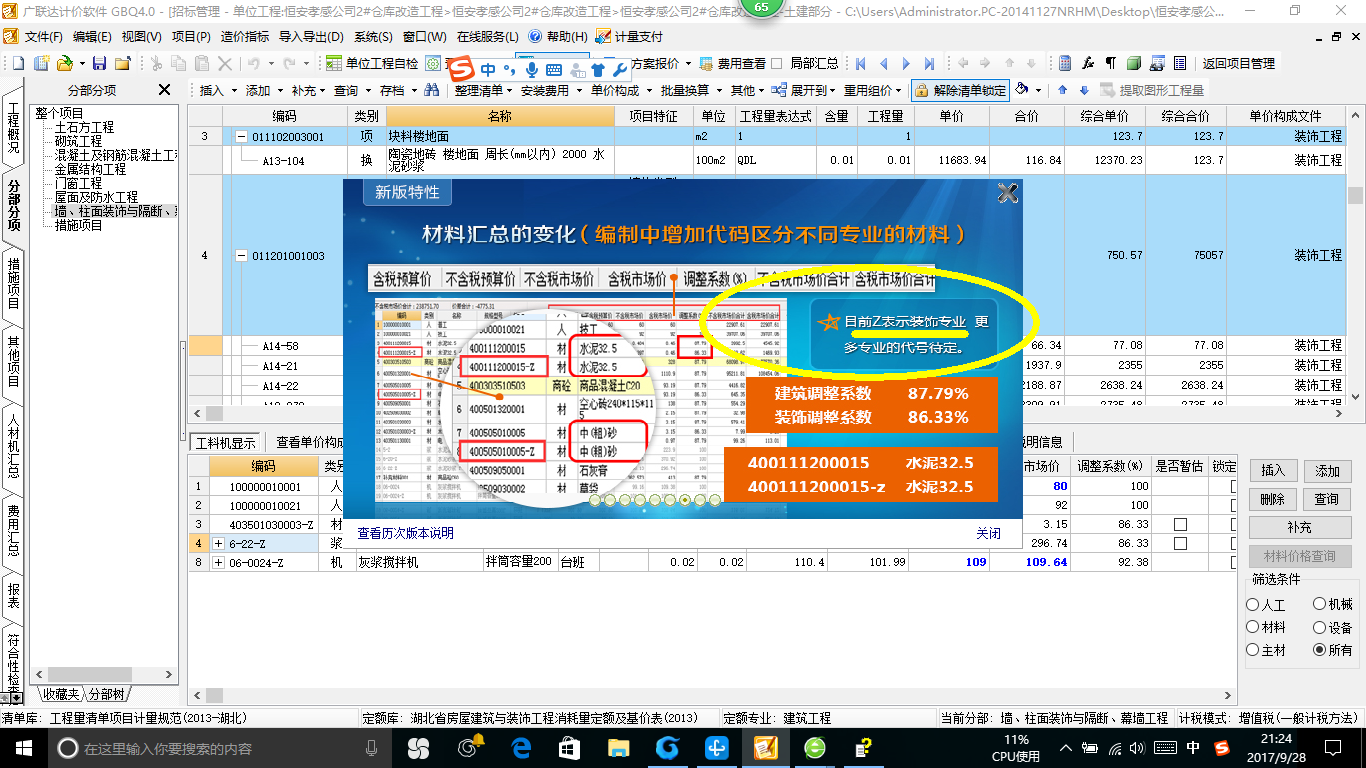Image resolution: width=1366 pixels, height=768 pixels.
Task: Click Sogou soft keyboard icon
Action: (x=553, y=70)
